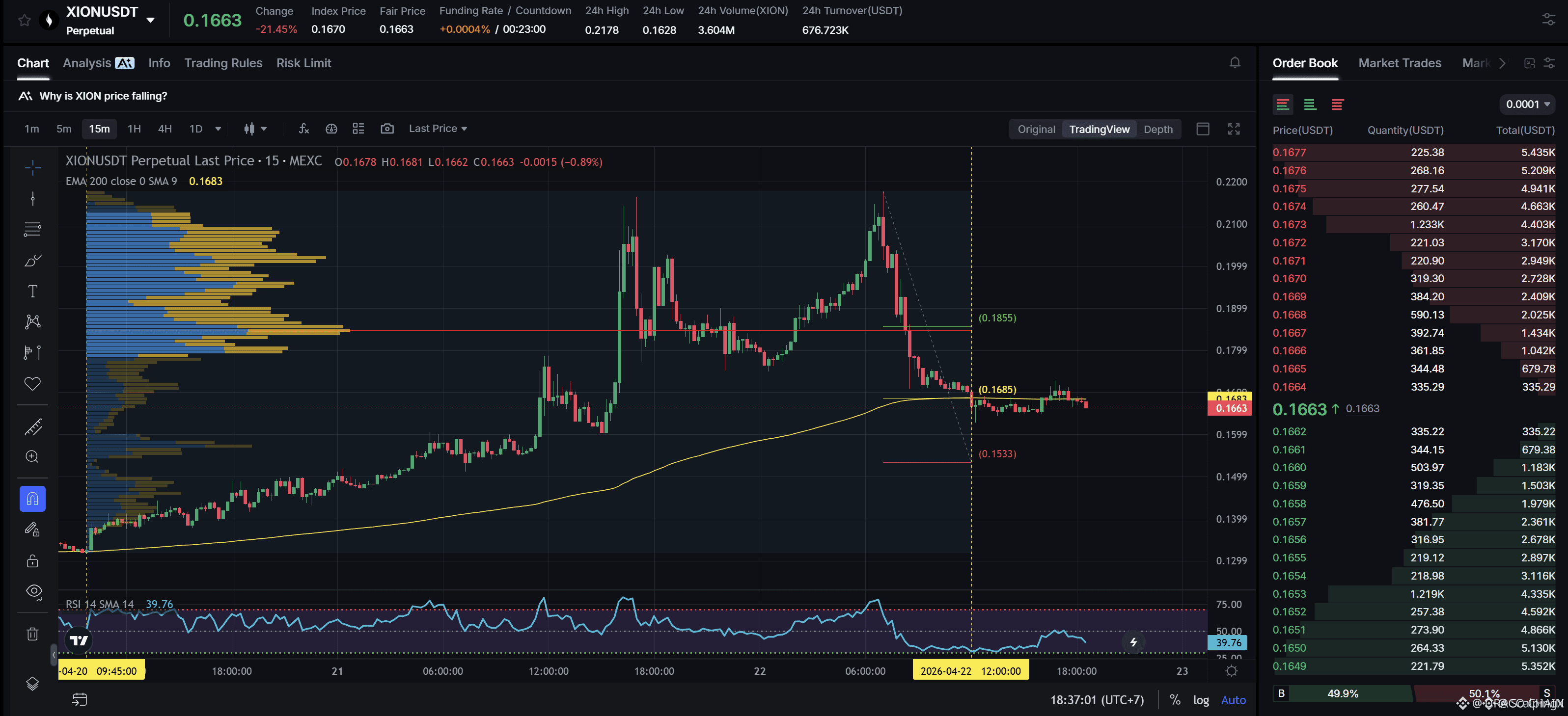Hide all drawings with eye icon
The height and width of the screenshot is (716, 1568).
34,592
